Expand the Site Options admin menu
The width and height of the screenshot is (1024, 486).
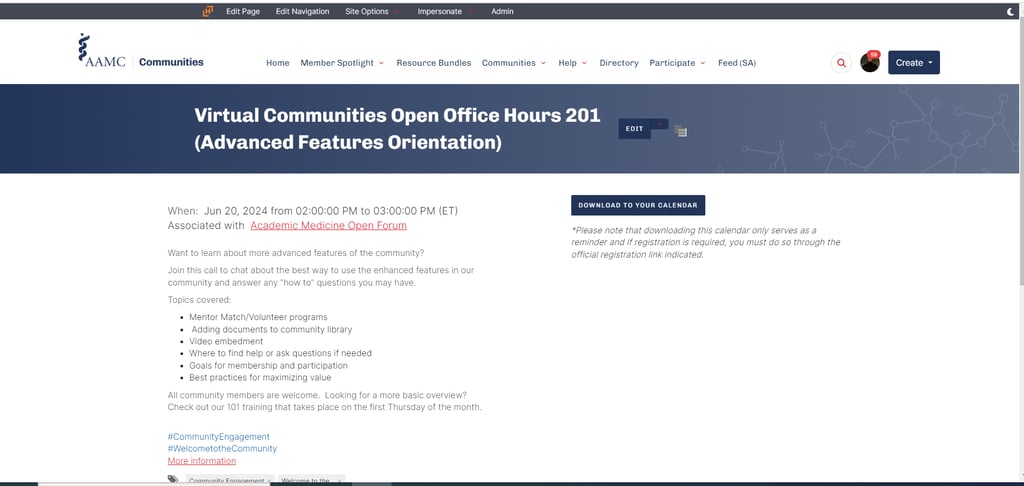(372, 11)
